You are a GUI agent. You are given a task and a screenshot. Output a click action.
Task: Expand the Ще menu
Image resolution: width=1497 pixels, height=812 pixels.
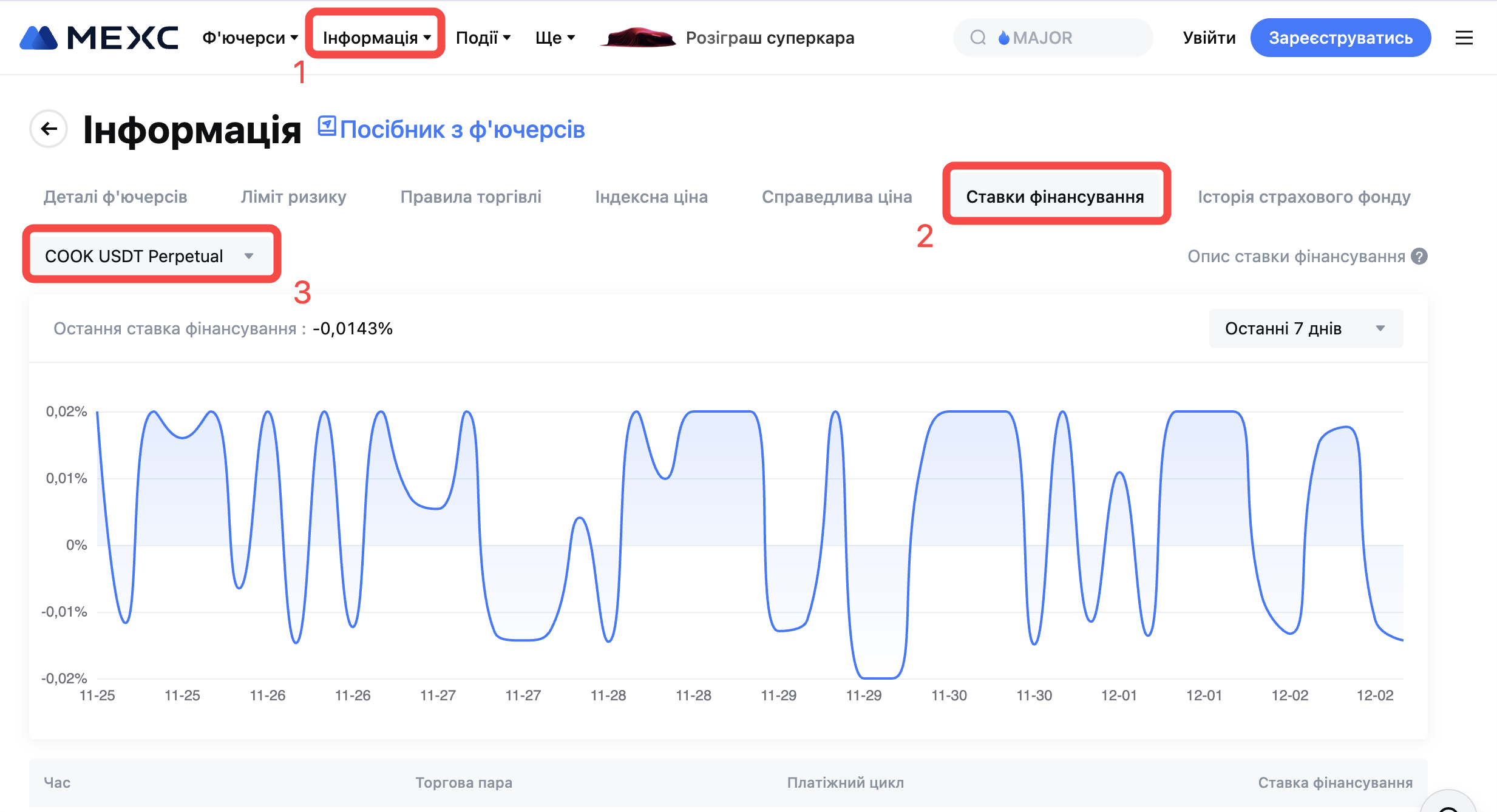pos(554,38)
